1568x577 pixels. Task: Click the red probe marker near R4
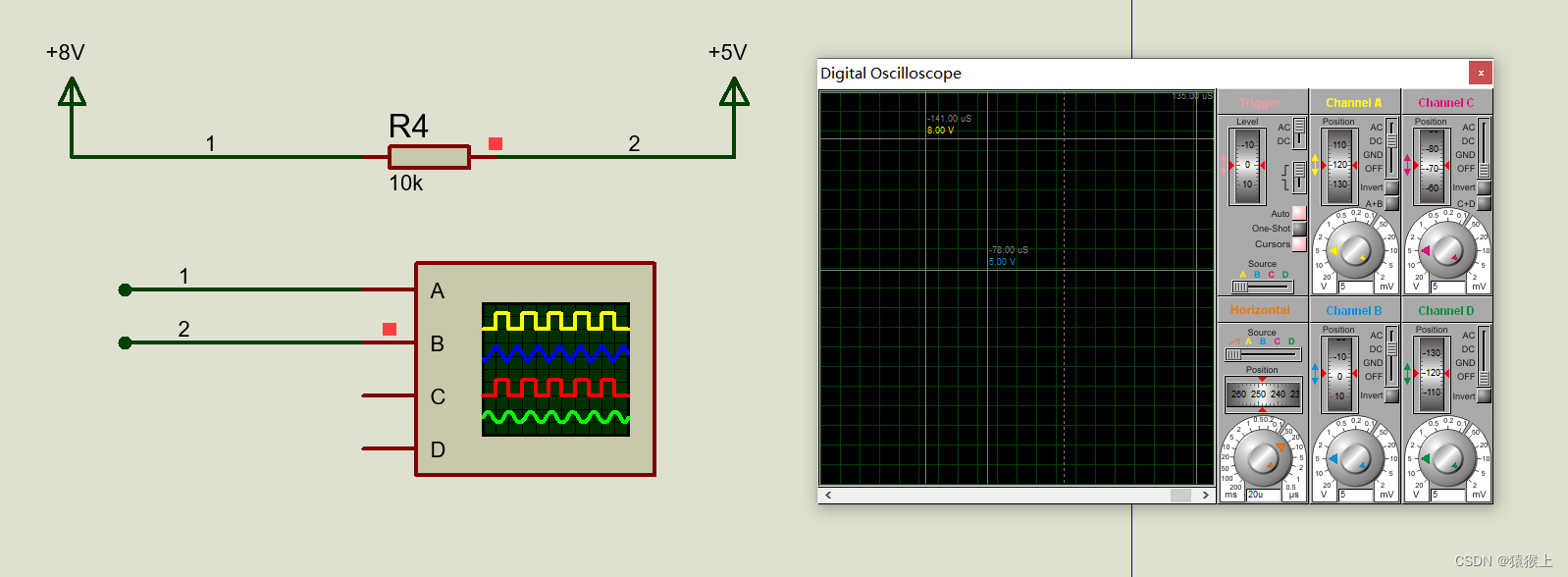tap(496, 144)
